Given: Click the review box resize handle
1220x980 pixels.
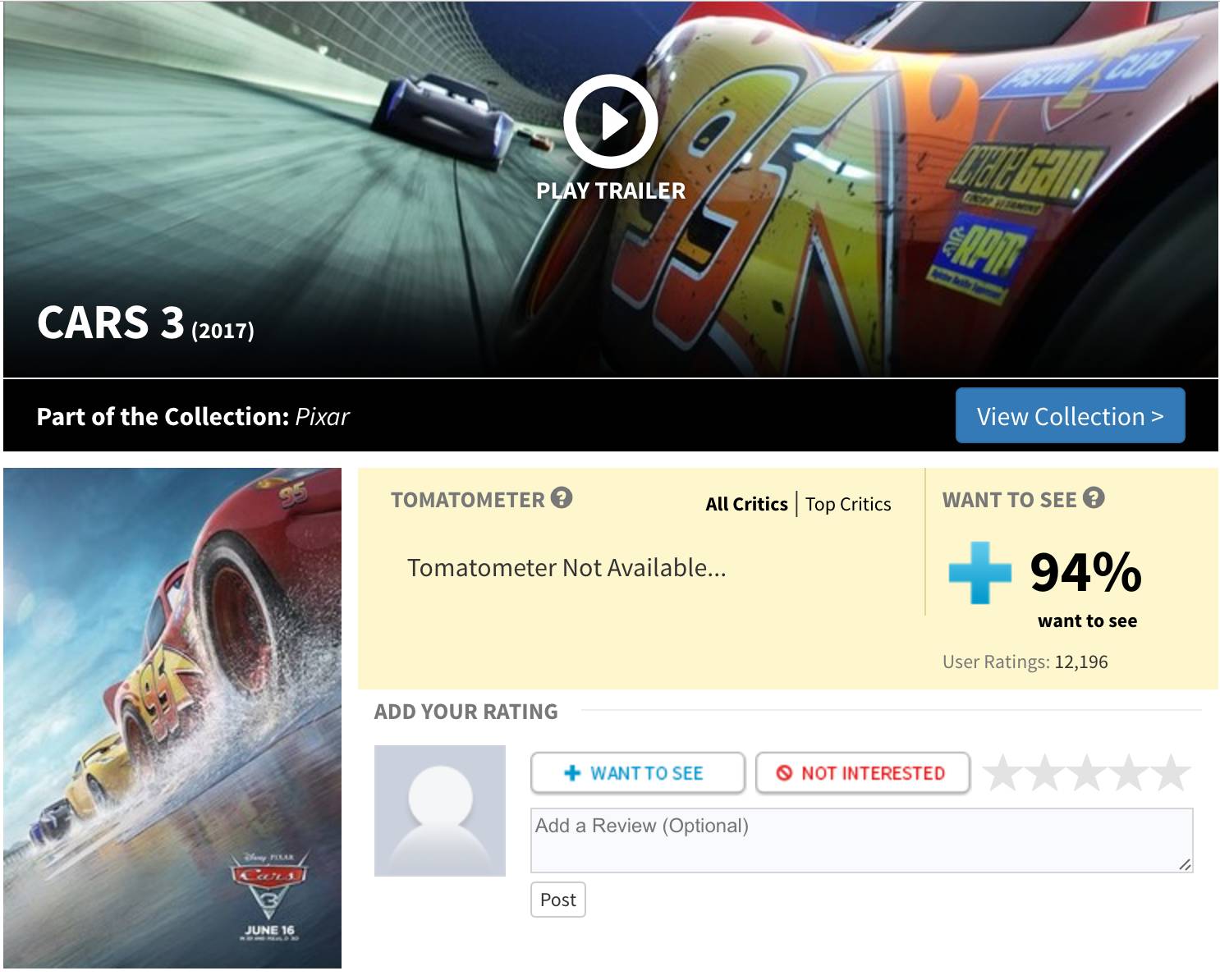Looking at the screenshot, I should (1185, 864).
